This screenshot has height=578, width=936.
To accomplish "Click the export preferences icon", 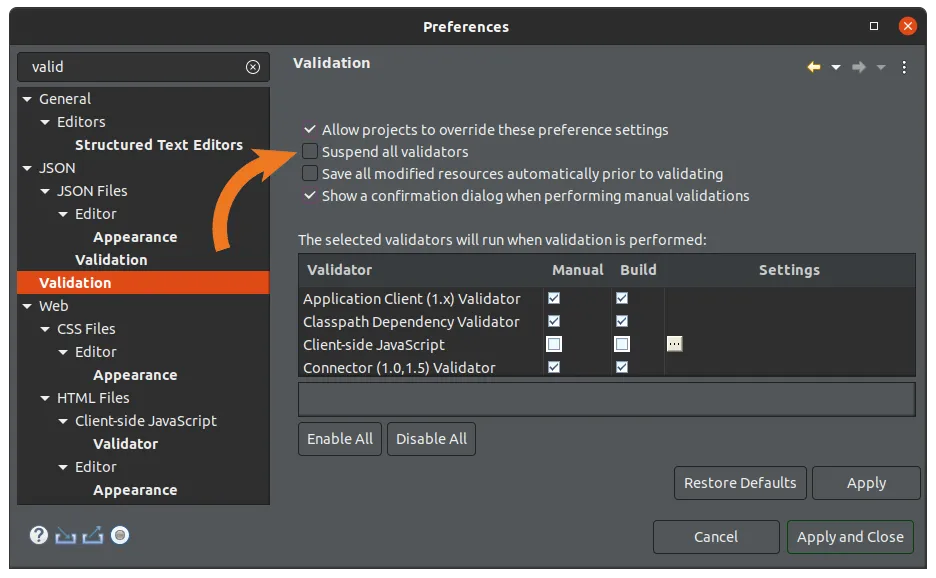I will coord(93,536).
